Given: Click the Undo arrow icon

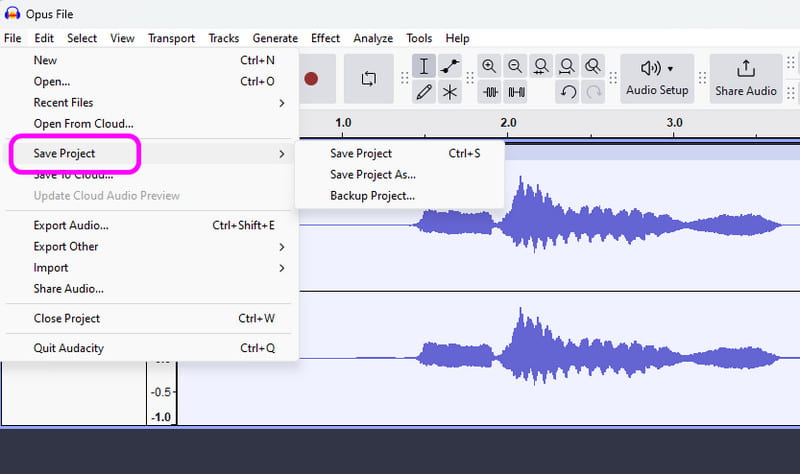Looking at the screenshot, I should 568,92.
